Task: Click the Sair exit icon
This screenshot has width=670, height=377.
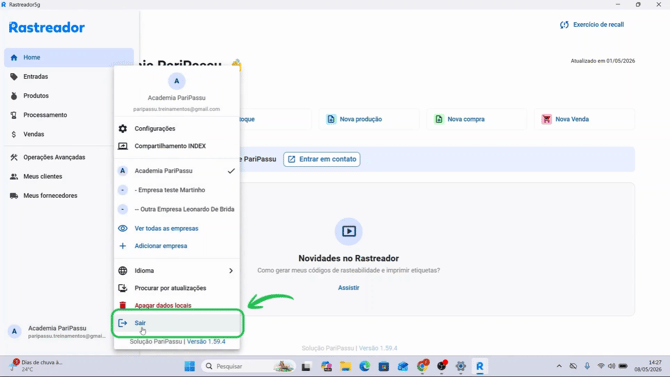Action: (123, 323)
